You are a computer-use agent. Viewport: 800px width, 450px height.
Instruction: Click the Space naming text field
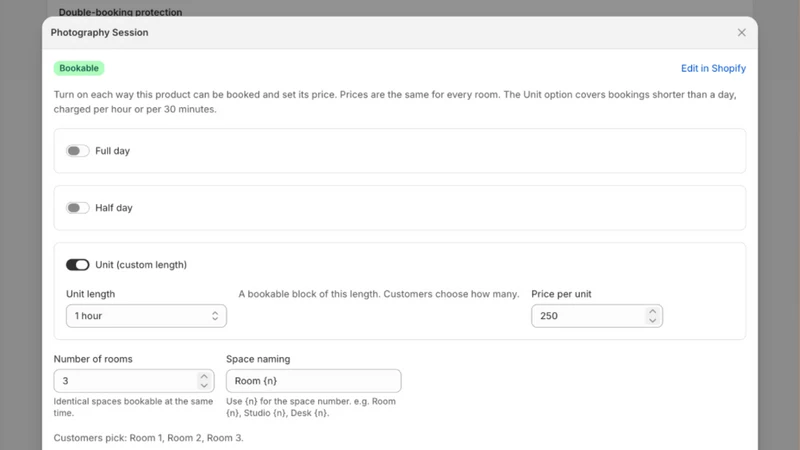pyautogui.click(x=313, y=381)
